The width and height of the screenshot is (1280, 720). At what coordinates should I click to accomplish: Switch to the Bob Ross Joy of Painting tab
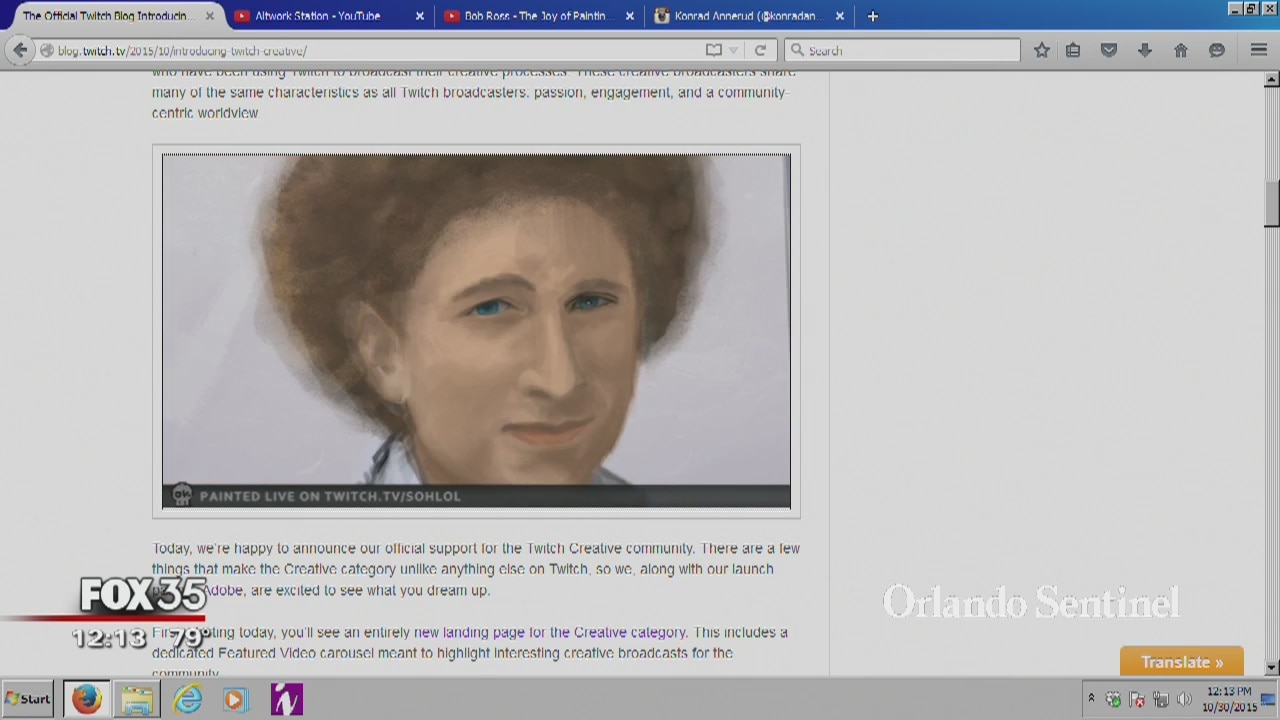[x=535, y=16]
